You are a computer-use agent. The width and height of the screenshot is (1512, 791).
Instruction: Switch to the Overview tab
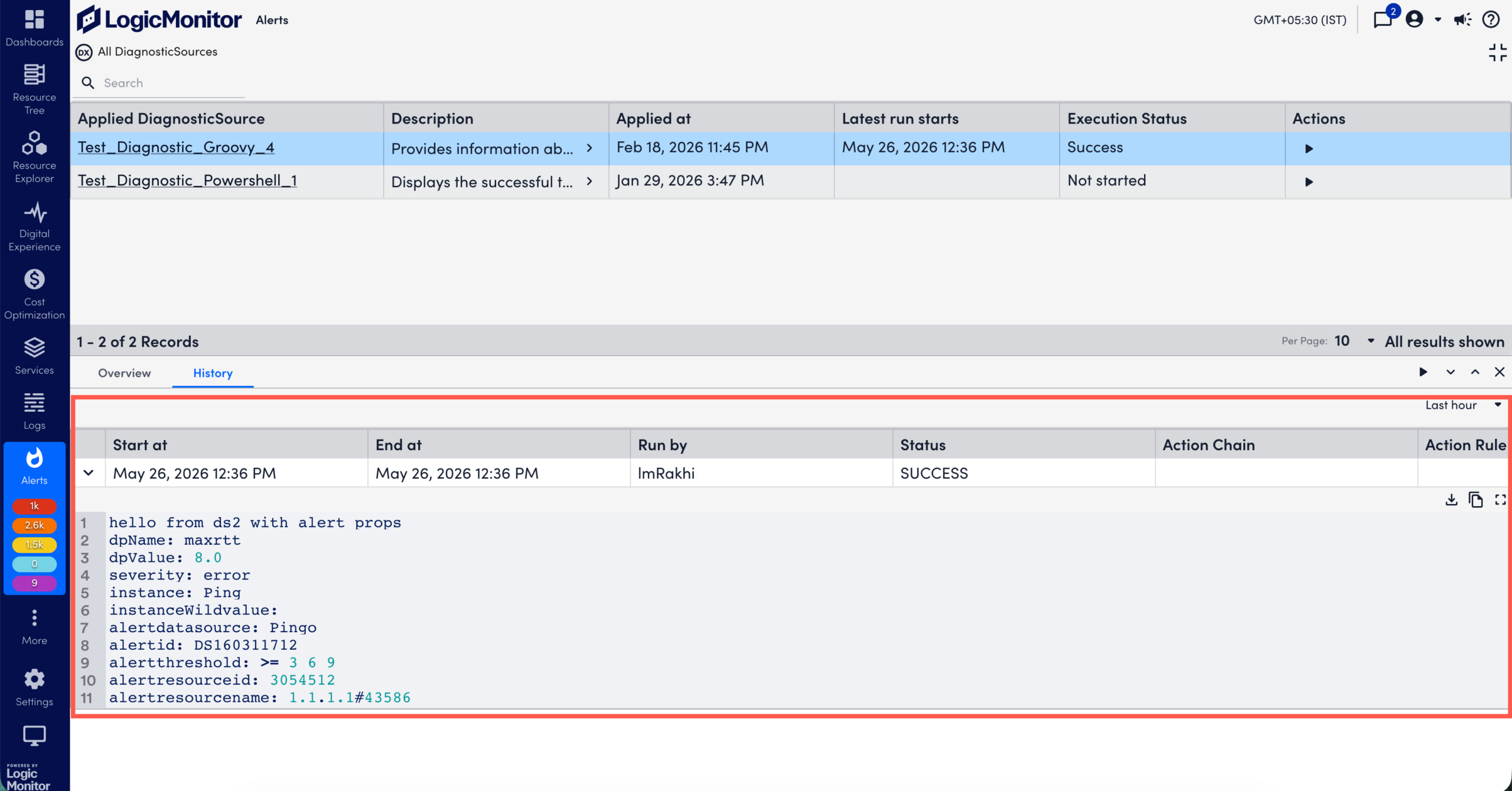(125, 373)
